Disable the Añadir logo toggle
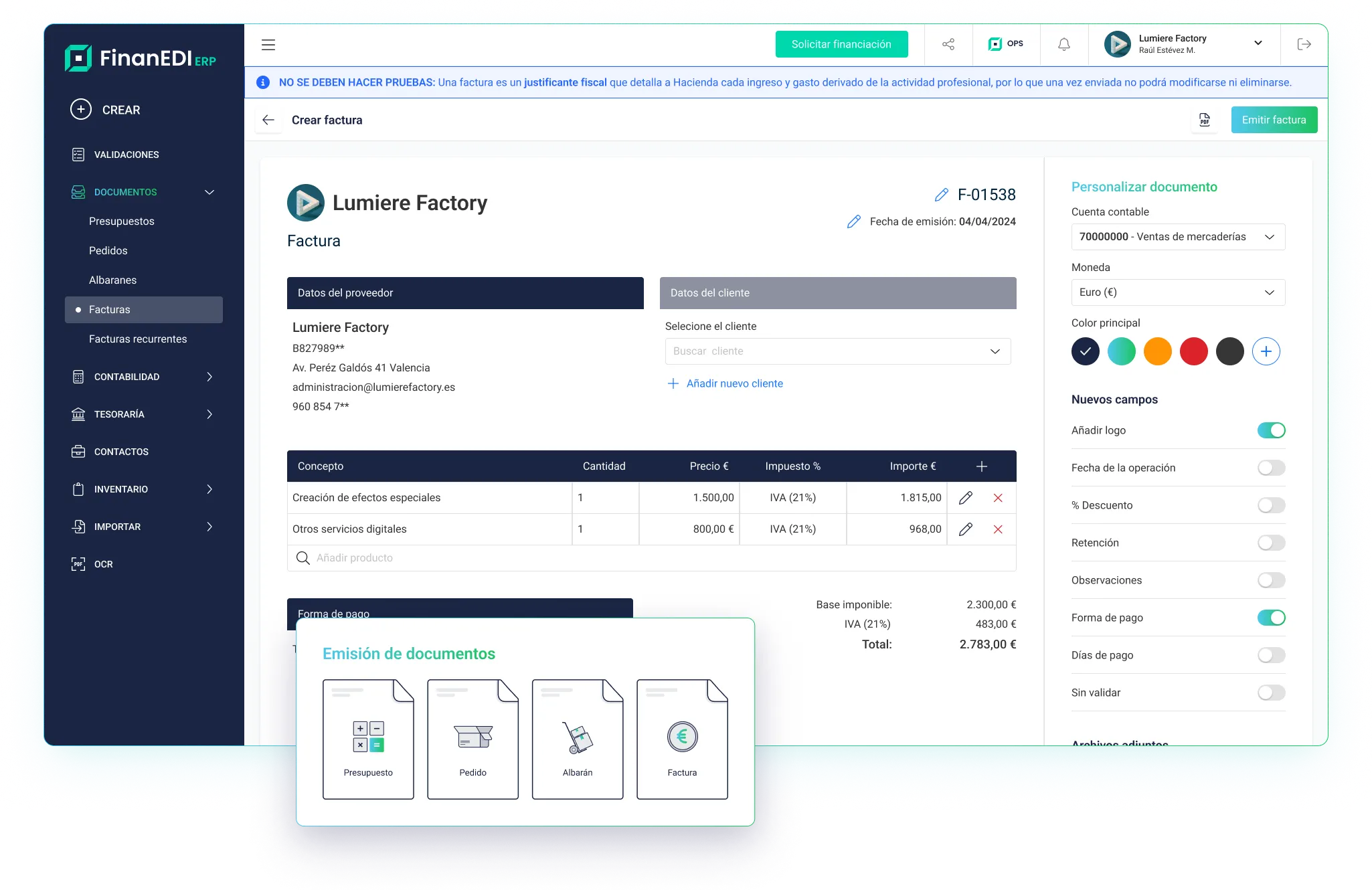The image size is (1372, 890). tap(1271, 430)
